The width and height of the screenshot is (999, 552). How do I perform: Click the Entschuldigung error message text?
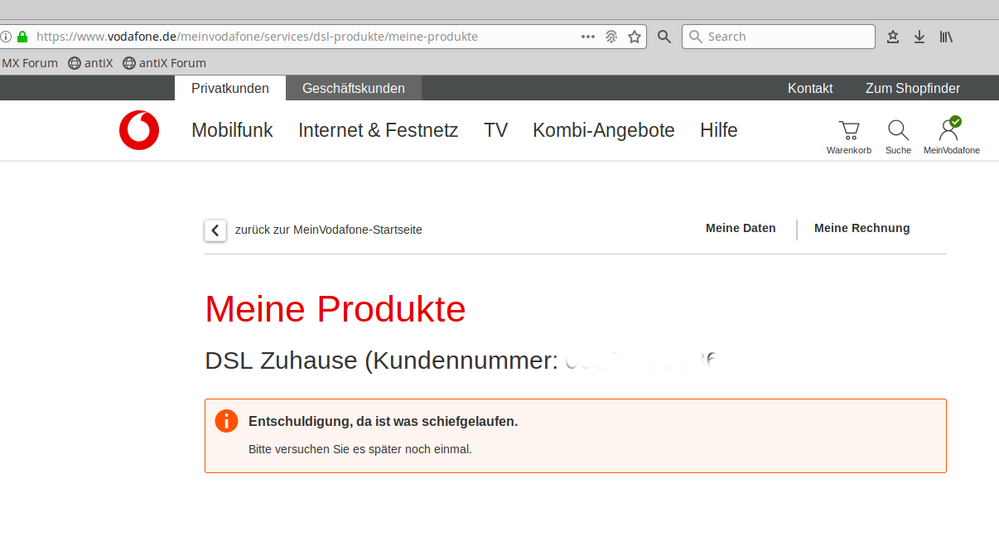click(383, 421)
